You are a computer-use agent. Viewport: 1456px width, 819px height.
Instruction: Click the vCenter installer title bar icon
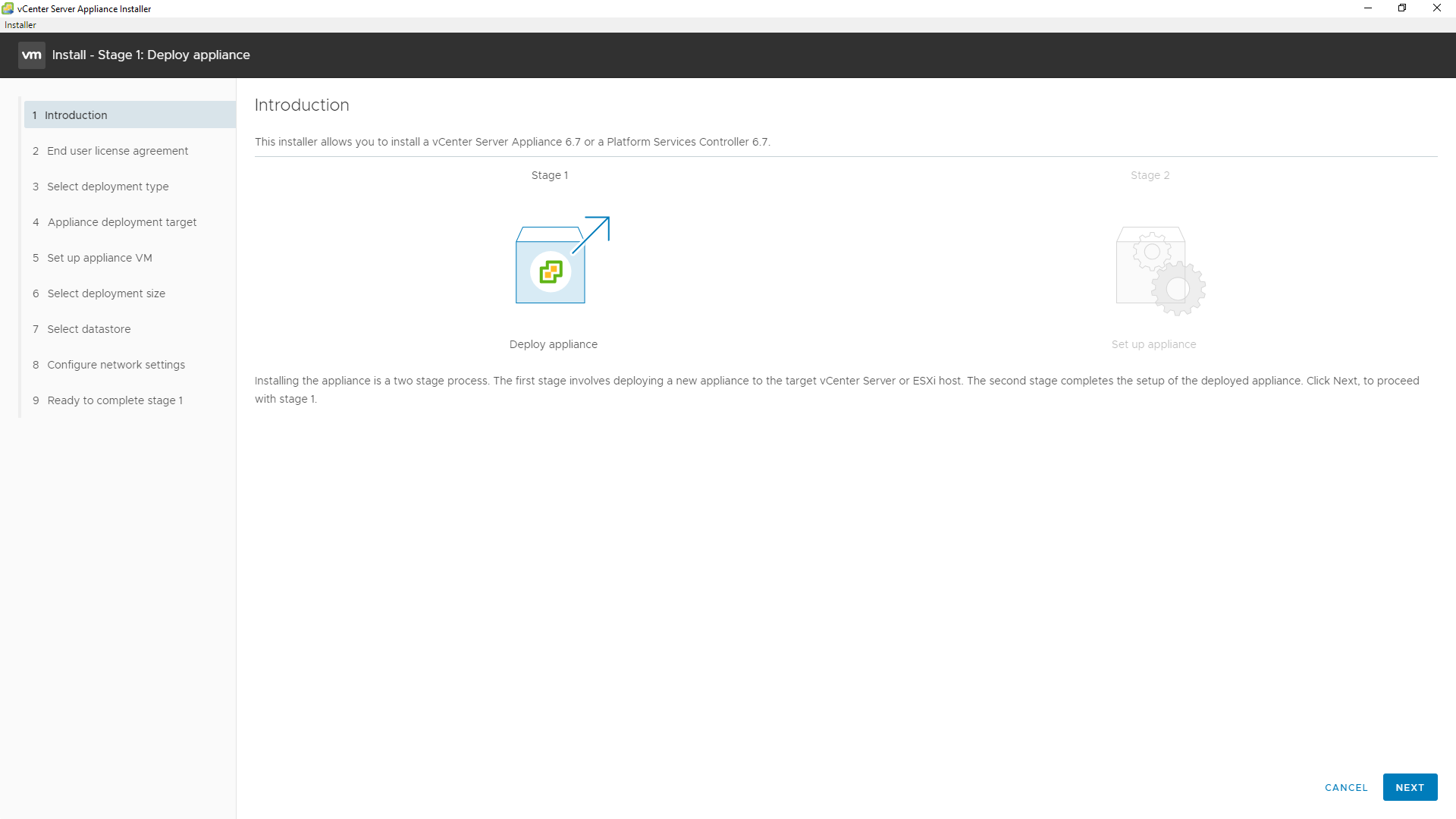click(x=8, y=8)
